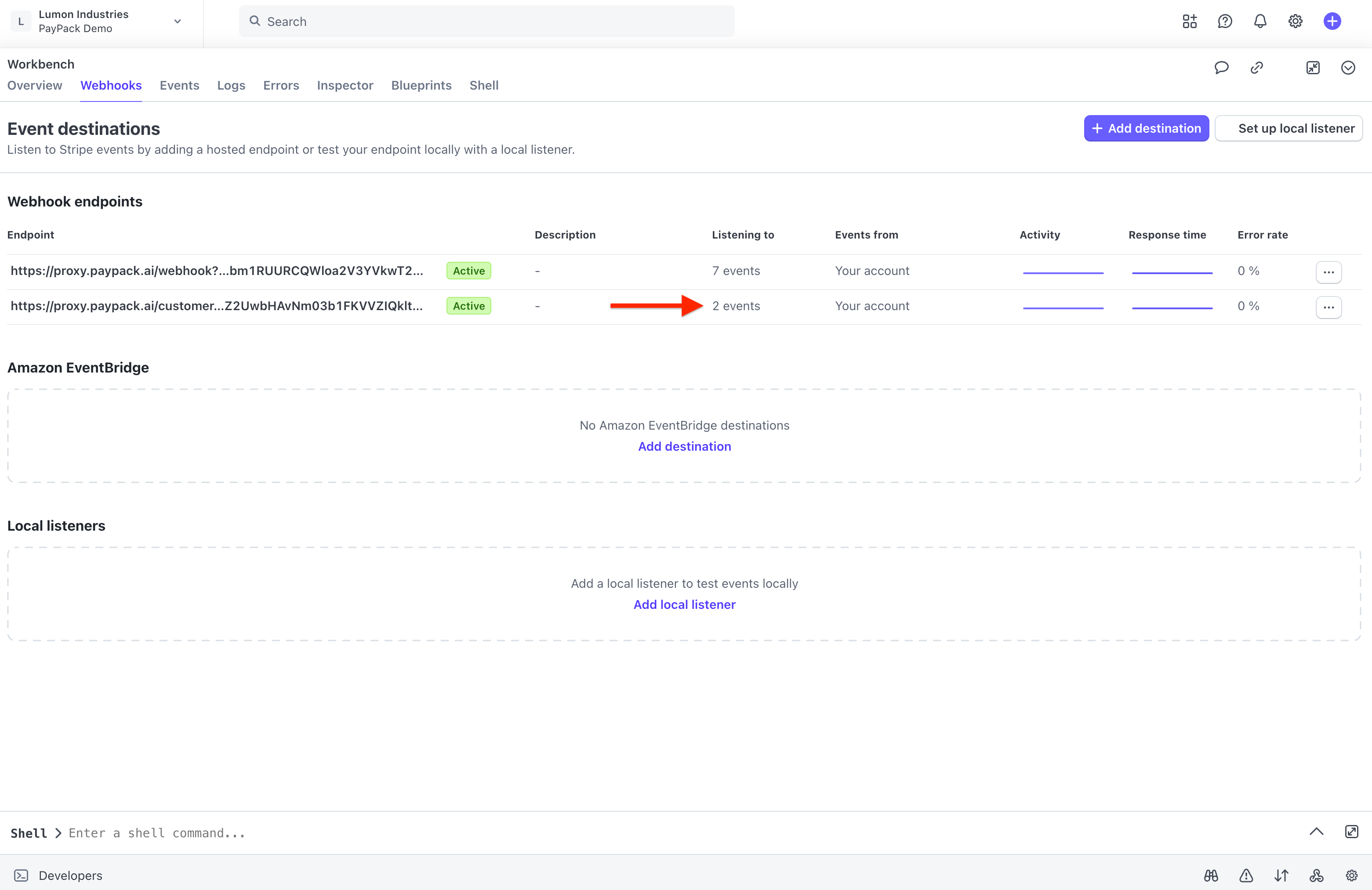Open the help chat bubble icon

(1224, 22)
